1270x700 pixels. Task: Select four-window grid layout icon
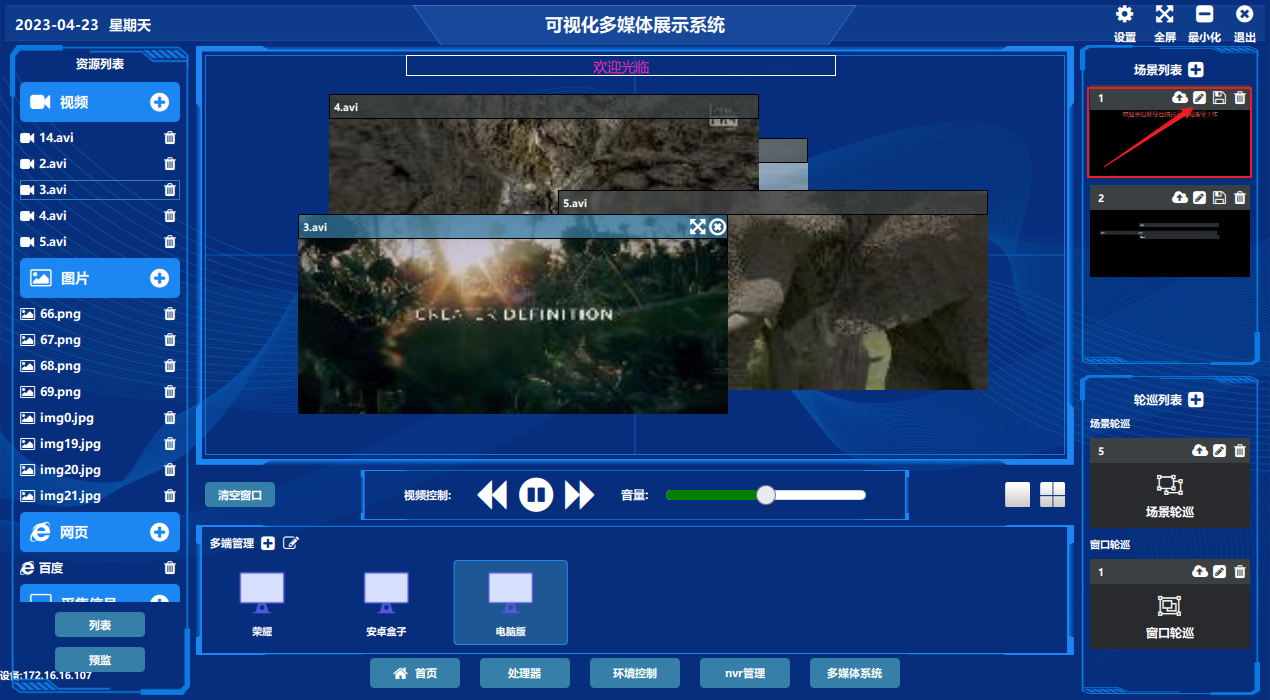click(x=1053, y=495)
